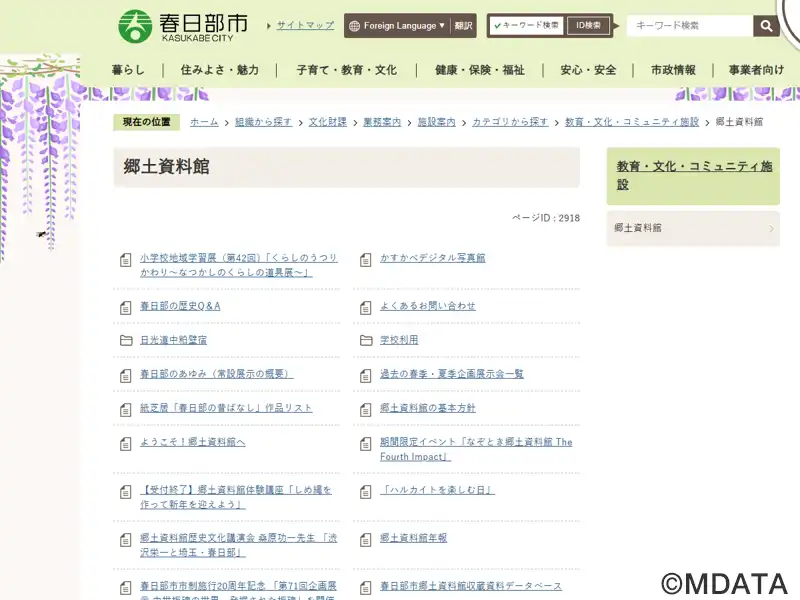Open なぞとき郷土資料館 The Fourth Impact link
The width and height of the screenshot is (800, 600).
(476, 449)
